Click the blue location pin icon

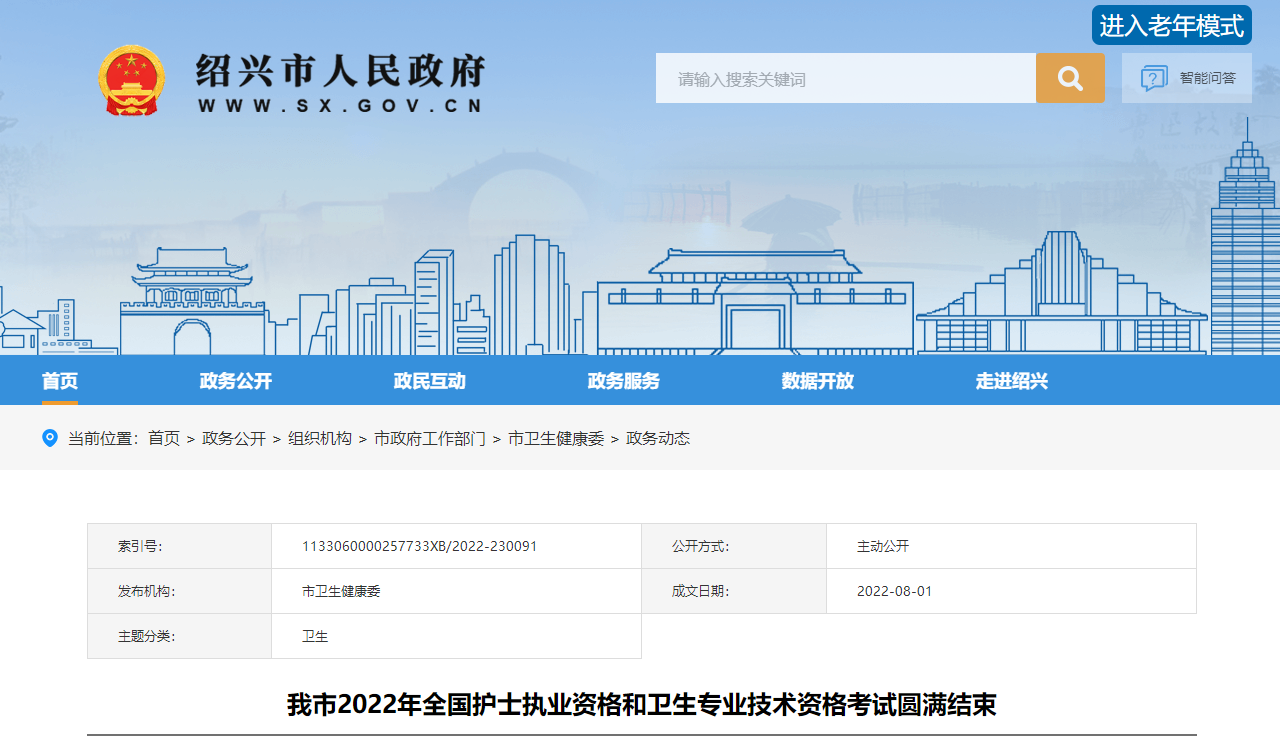[x=50, y=438]
